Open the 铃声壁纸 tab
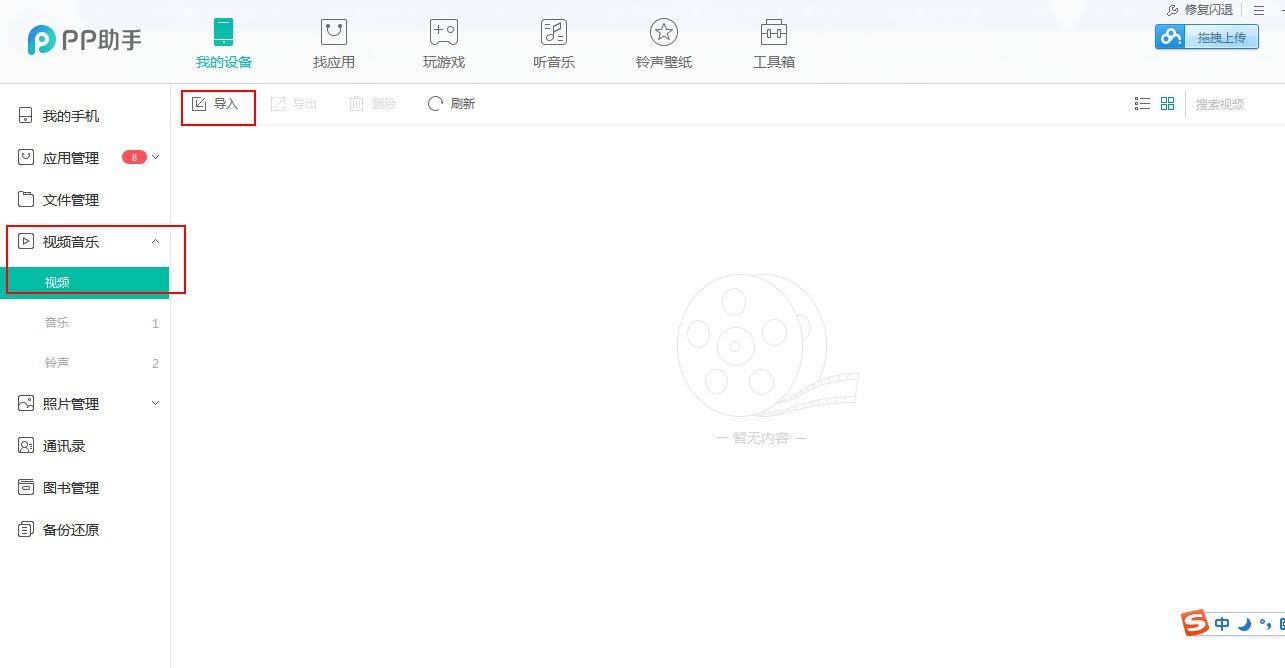Image resolution: width=1285 pixels, height=668 pixels. (664, 44)
